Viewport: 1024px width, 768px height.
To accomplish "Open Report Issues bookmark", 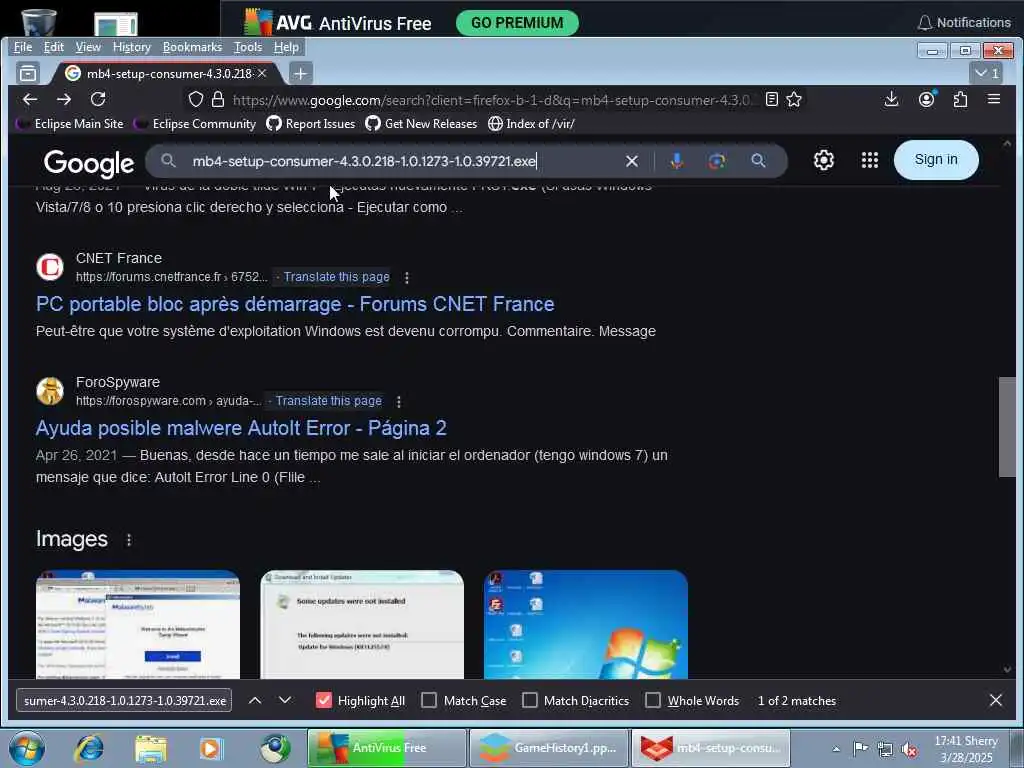I will pyautogui.click(x=311, y=124).
